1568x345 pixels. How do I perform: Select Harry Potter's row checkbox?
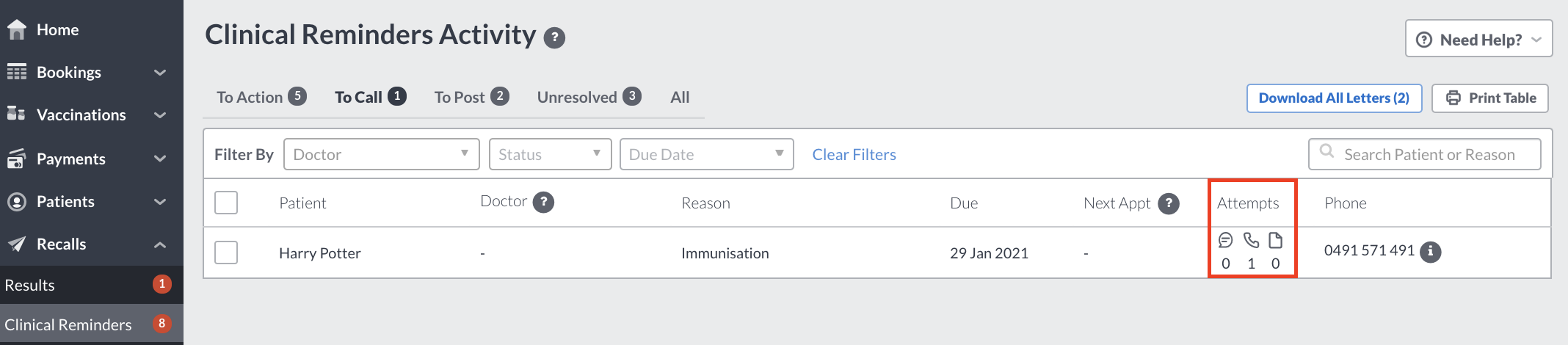coord(226,253)
